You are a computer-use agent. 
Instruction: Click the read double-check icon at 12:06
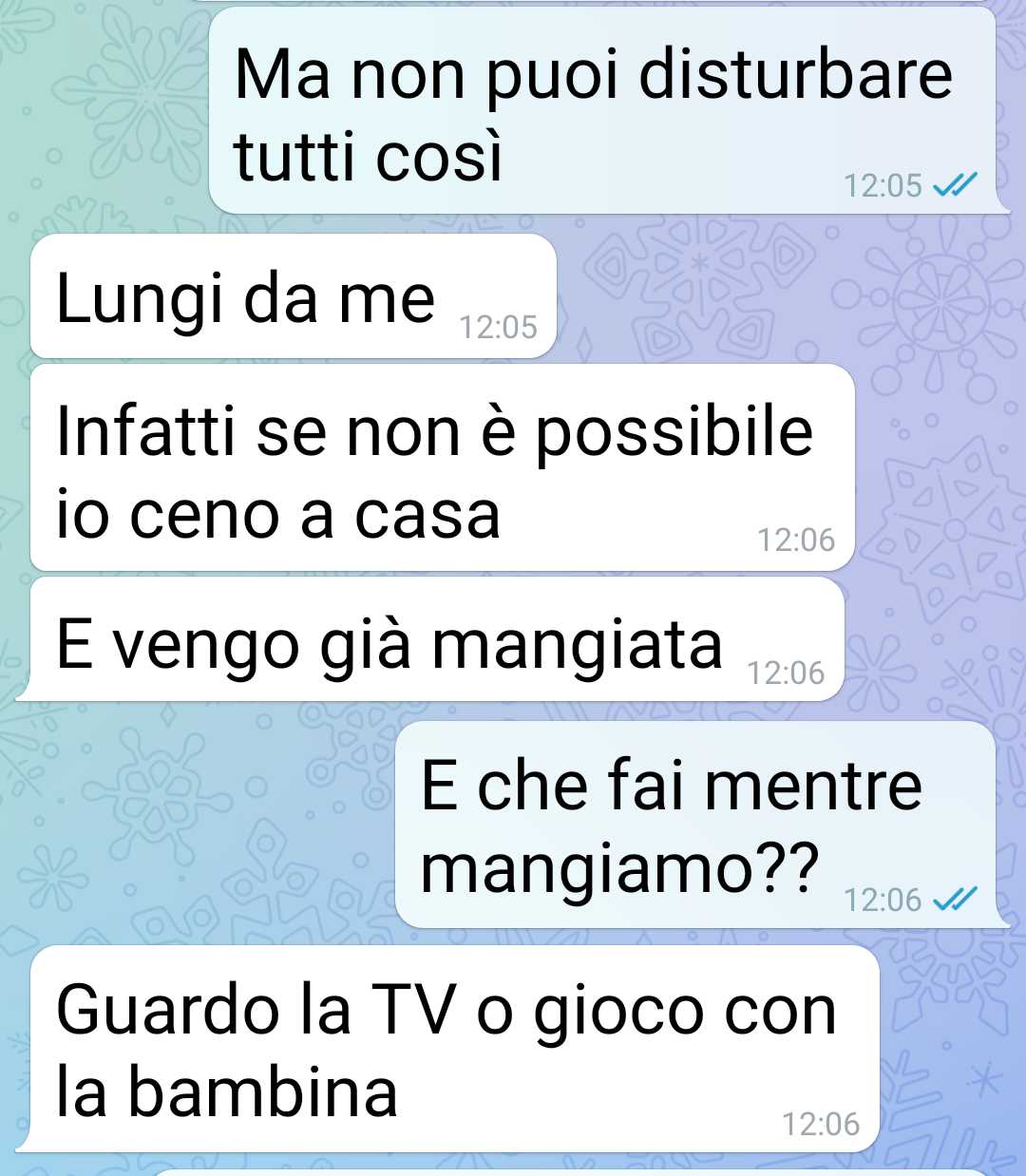click(954, 899)
